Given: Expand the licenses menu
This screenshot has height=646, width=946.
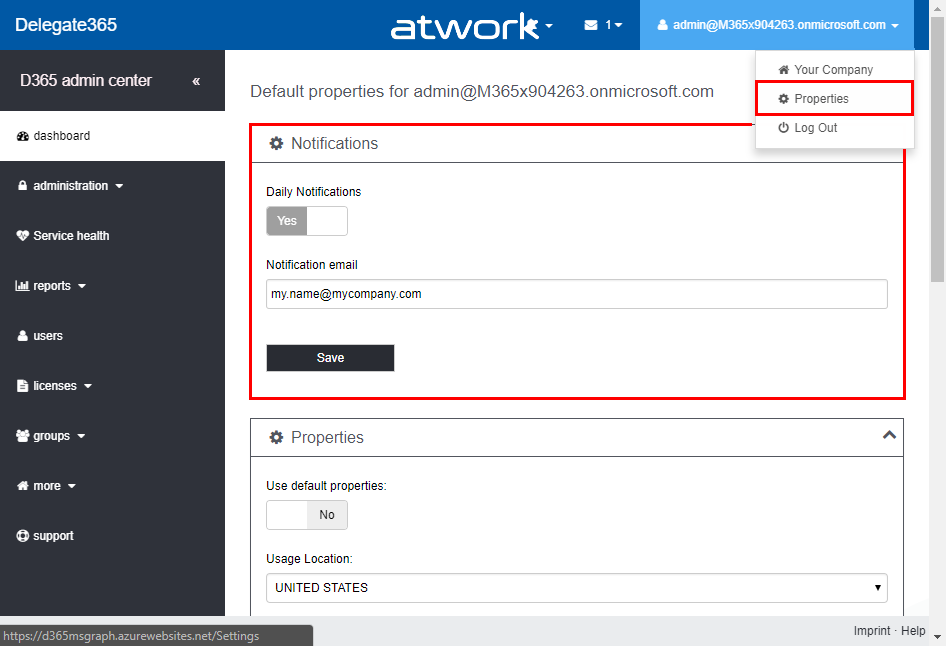Looking at the screenshot, I should (x=112, y=386).
